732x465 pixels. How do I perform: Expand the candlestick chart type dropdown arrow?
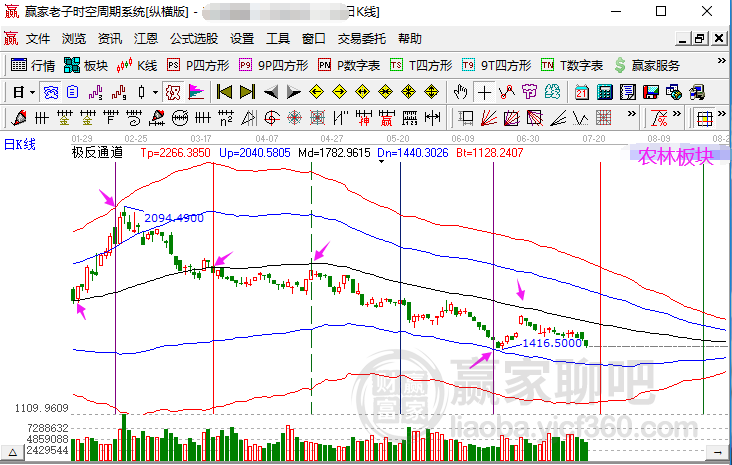155,92
